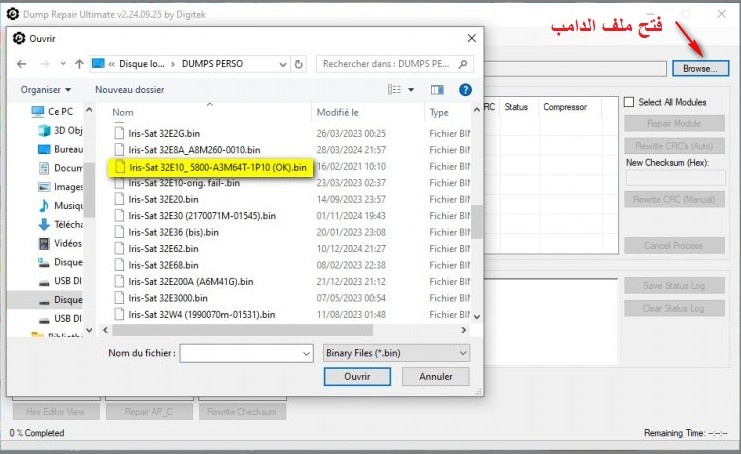Open the Bureau folder in sidebar
The height and width of the screenshot is (454, 741).
click(x=60, y=149)
